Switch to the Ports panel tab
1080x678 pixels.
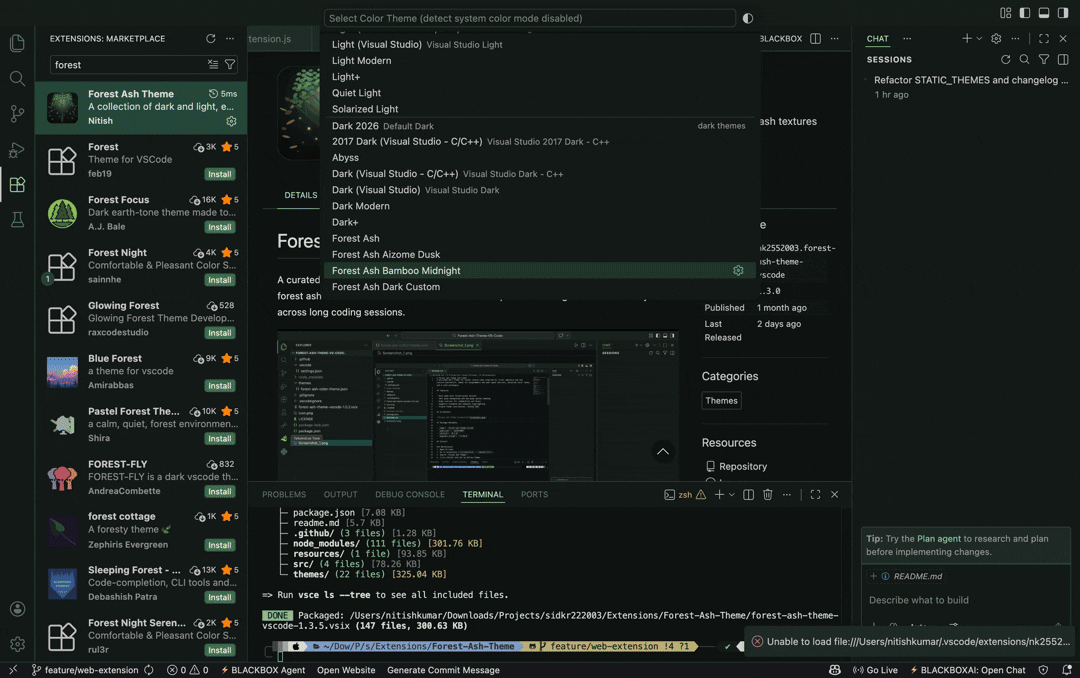pos(534,495)
